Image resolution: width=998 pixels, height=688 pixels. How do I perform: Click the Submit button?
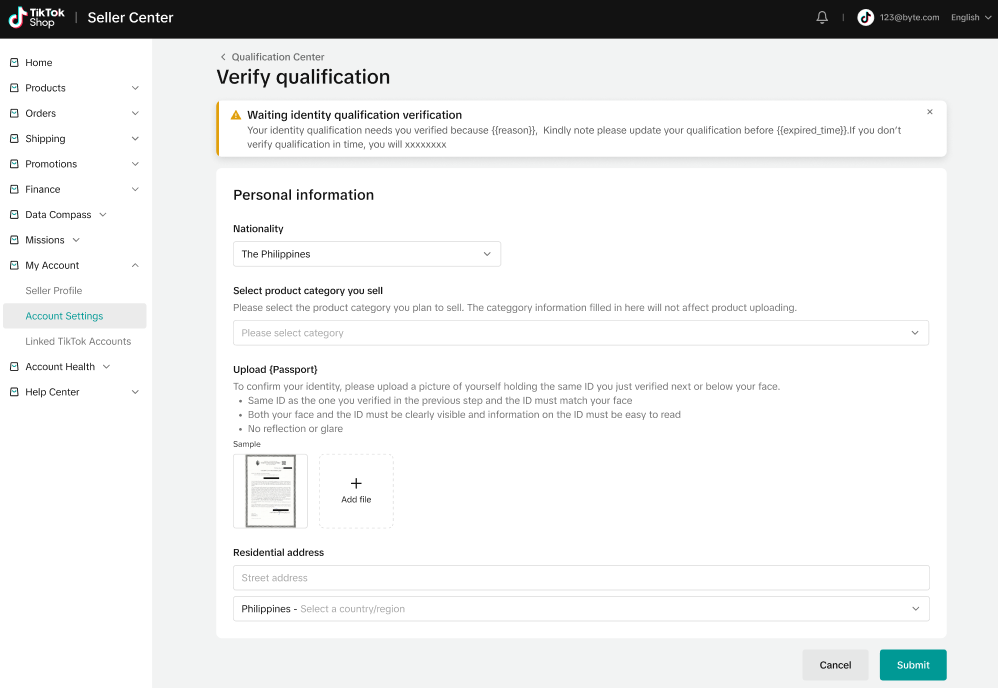pyautogui.click(x=912, y=665)
